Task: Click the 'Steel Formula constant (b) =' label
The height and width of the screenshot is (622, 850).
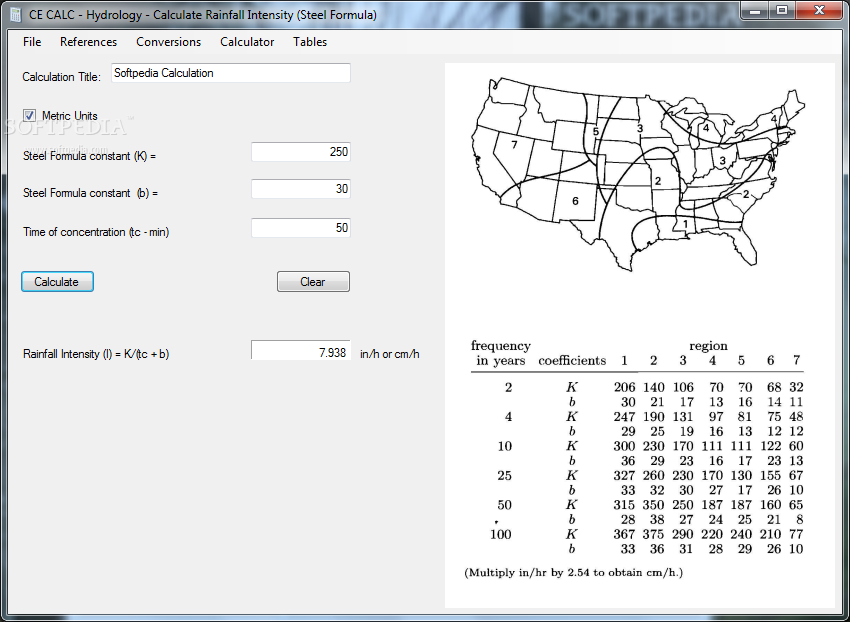Action: 91,193
